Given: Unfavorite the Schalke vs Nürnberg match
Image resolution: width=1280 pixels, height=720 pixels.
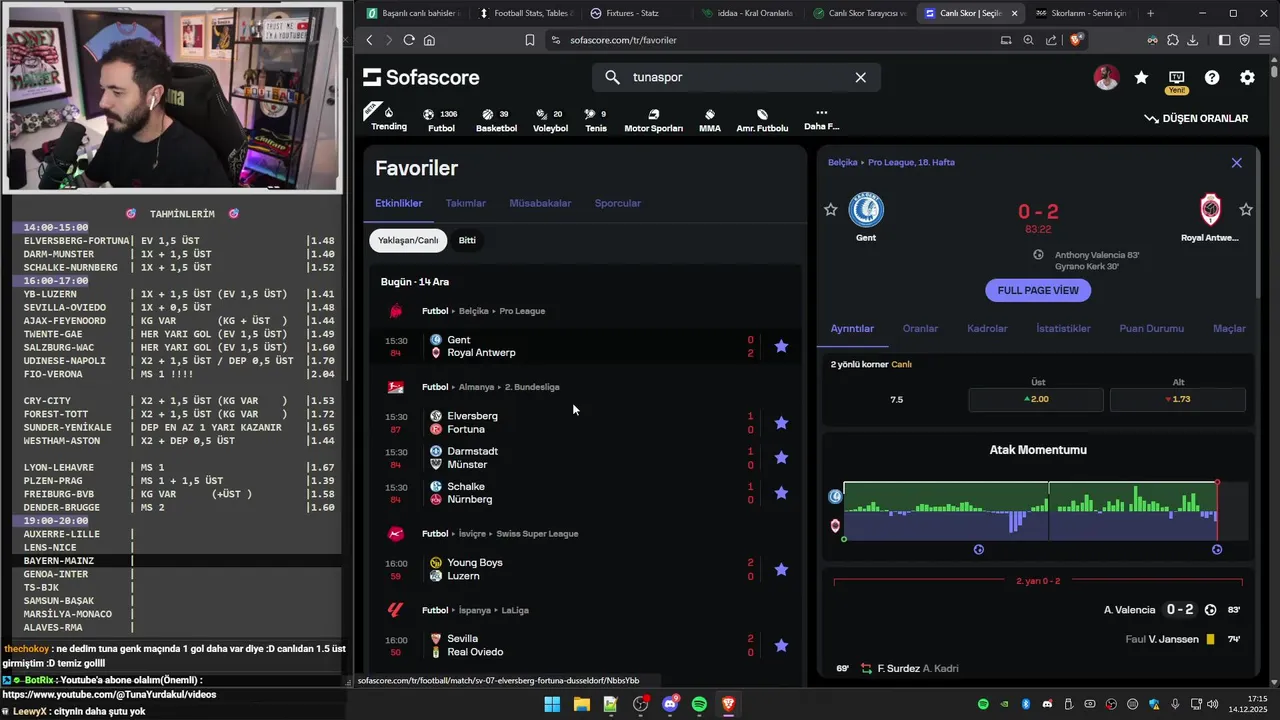Looking at the screenshot, I should coord(781,493).
